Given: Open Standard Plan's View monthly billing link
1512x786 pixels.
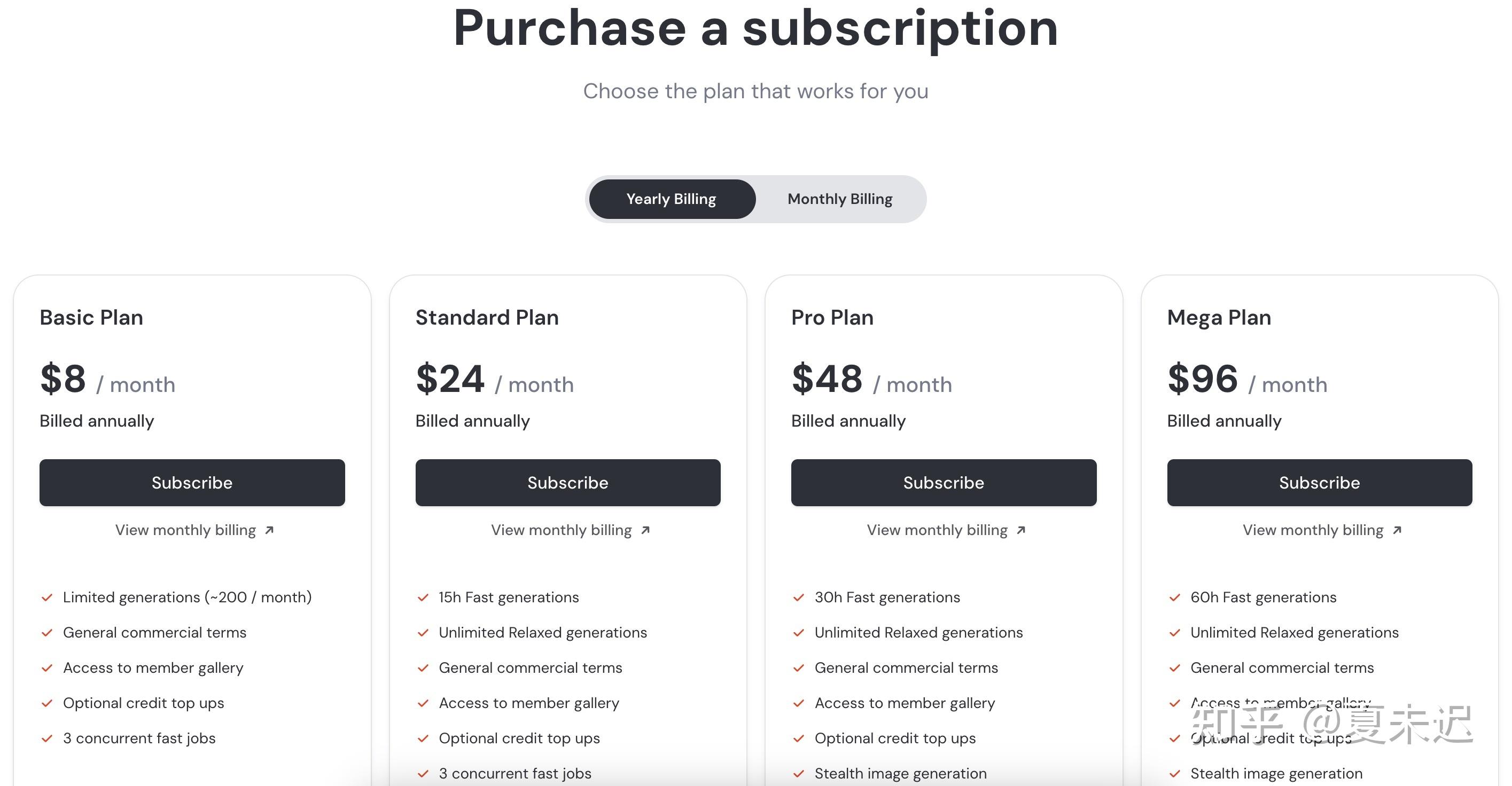Looking at the screenshot, I should (561, 530).
